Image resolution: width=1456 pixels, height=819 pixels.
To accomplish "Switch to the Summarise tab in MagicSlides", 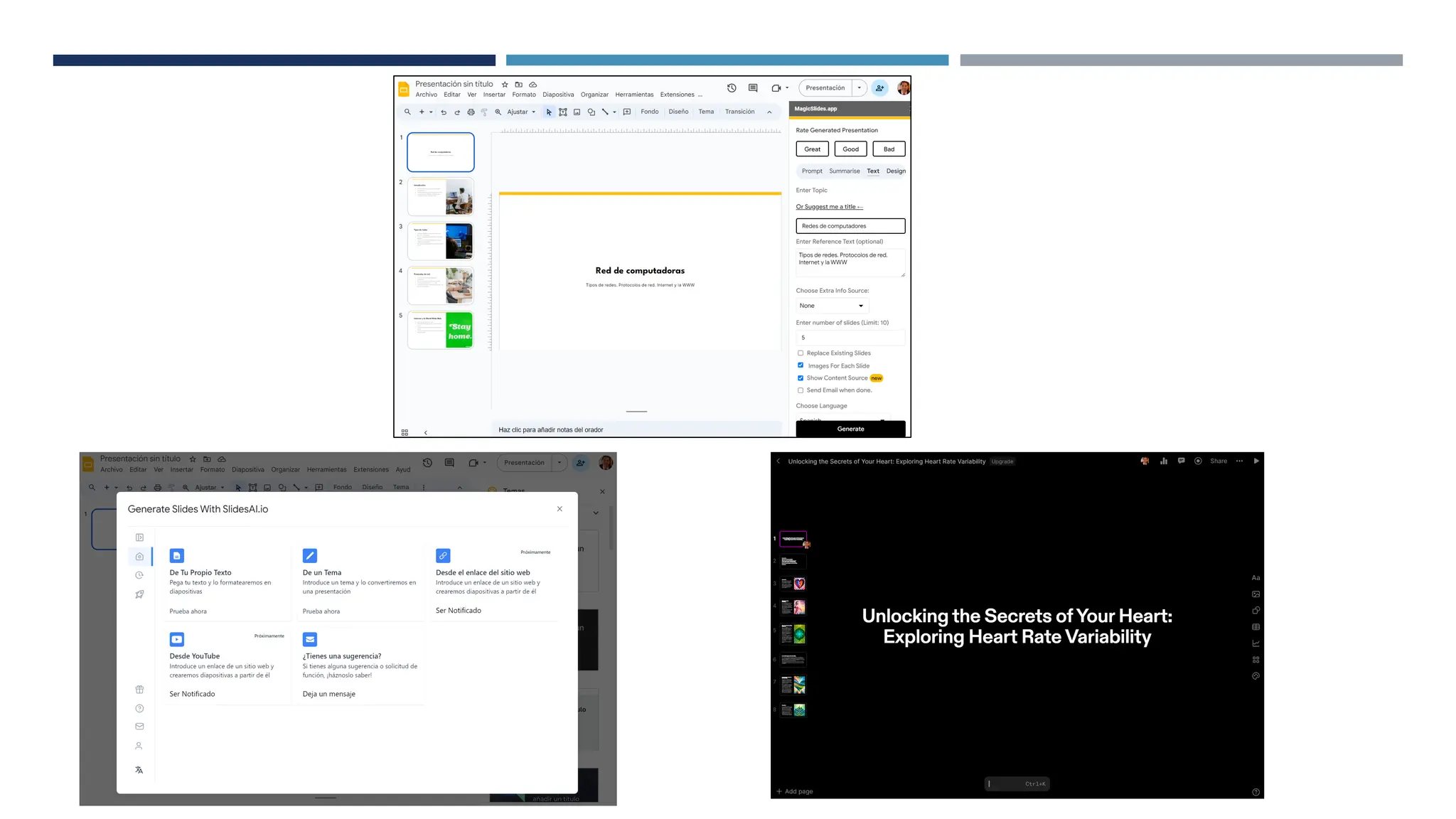I will 844,171.
